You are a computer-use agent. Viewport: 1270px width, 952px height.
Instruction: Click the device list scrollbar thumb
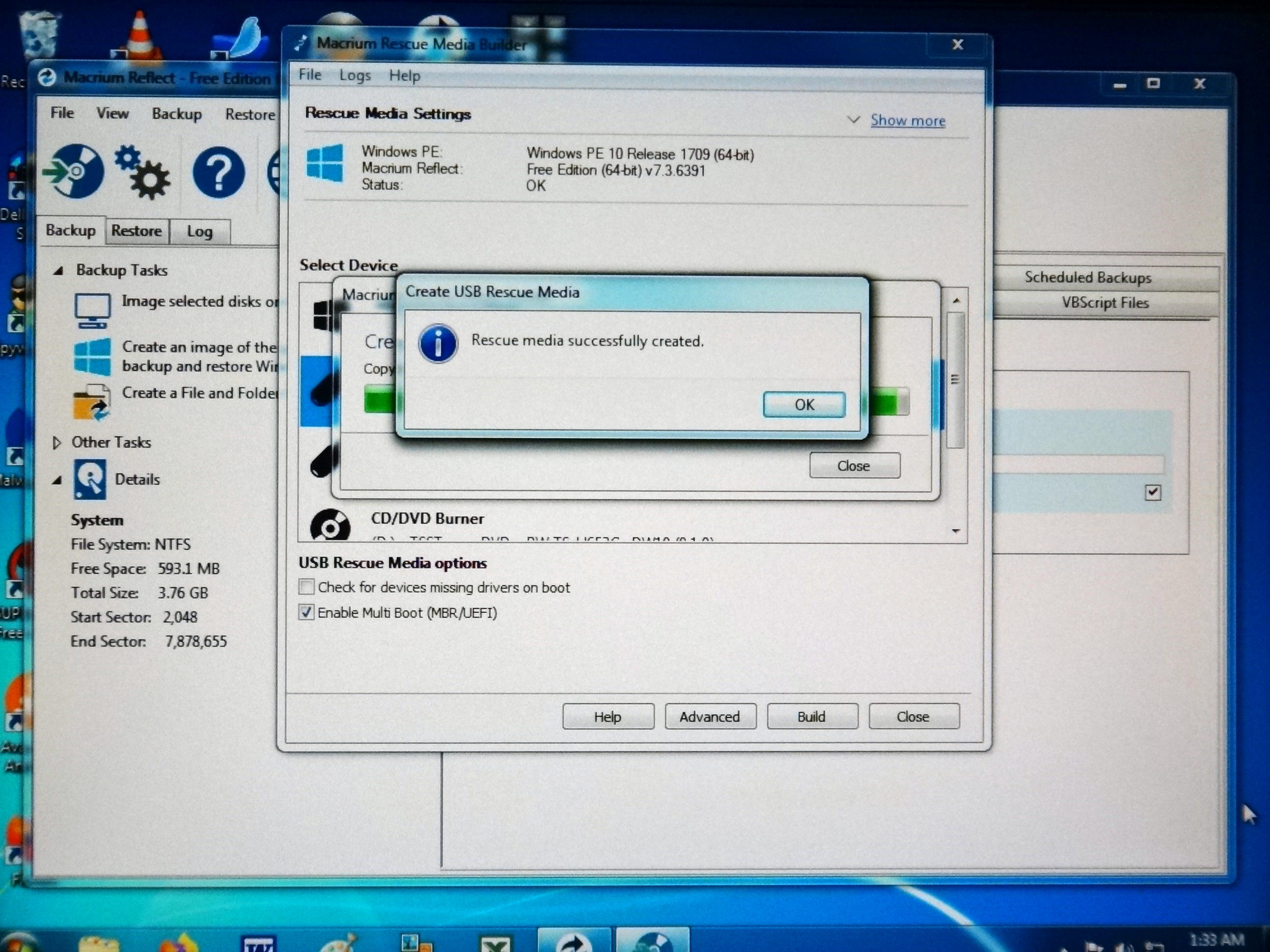click(954, 380)
